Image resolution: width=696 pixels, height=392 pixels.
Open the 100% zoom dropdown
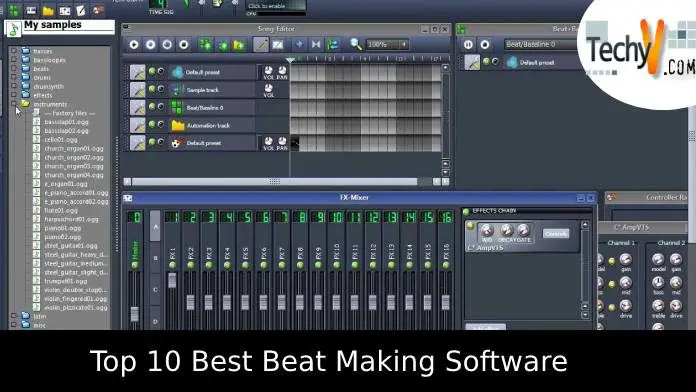tap(387, 44)
